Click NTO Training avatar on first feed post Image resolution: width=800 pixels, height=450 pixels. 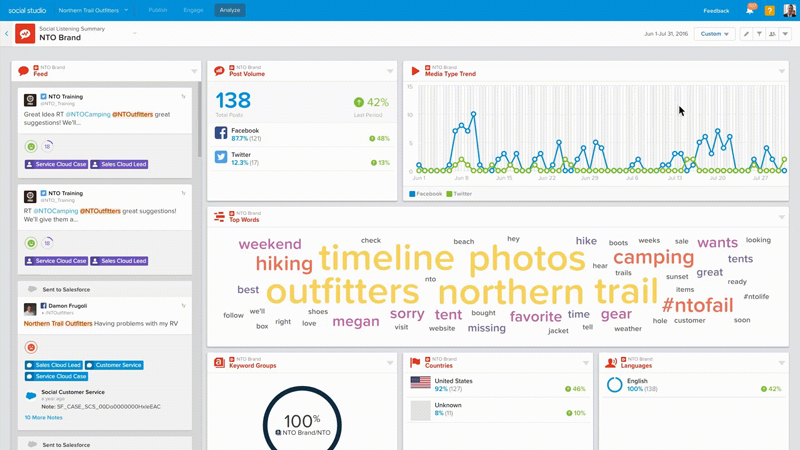tap(30, 99)
